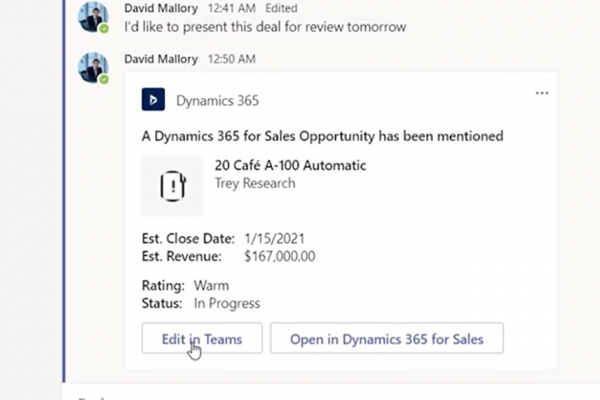Select the opportunity alert thumbnail icon
The height and width of the screenshot is (400, 600).
click(x=172, y=186)
